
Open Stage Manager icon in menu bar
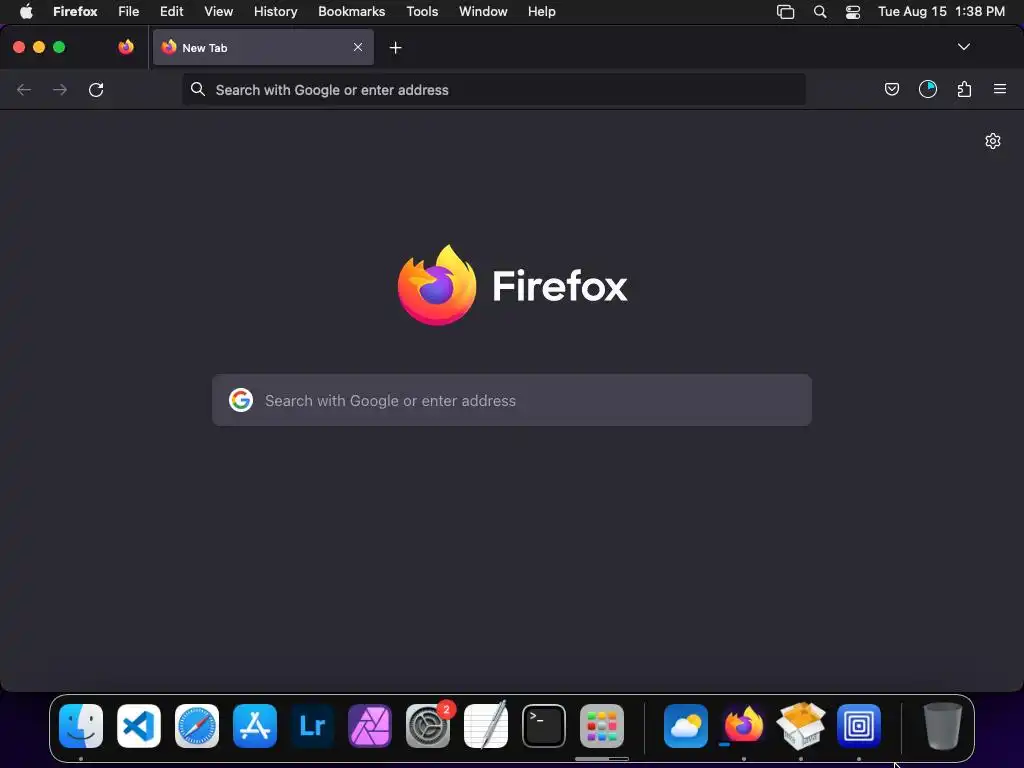point(786,12)
